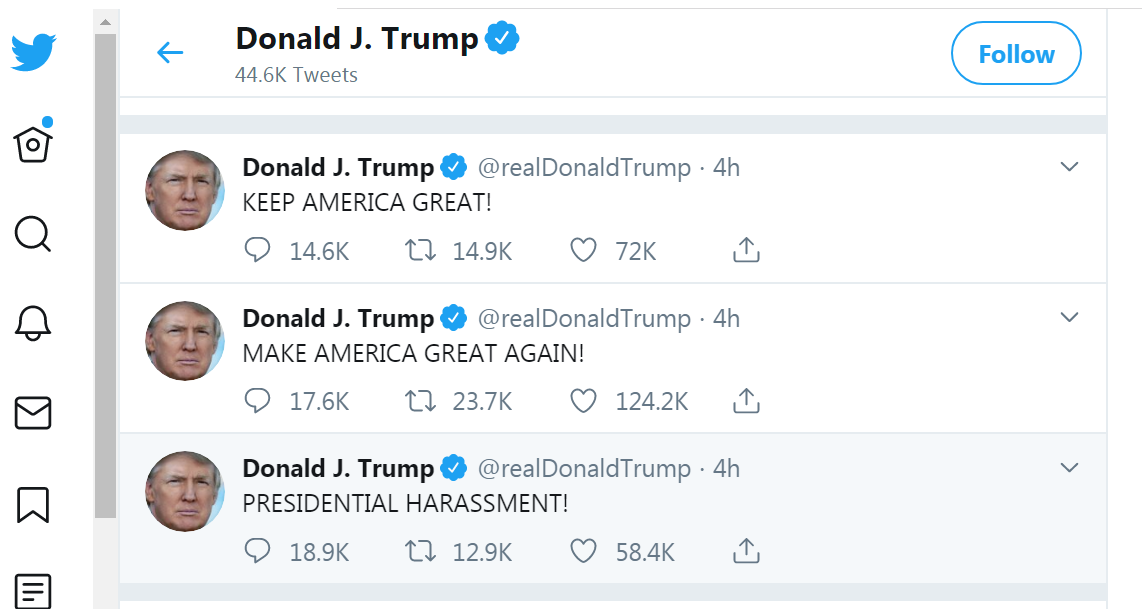Open chevron menu on MAKE AMERICA GREAT AGAIN tweet

coord(1069,318)
